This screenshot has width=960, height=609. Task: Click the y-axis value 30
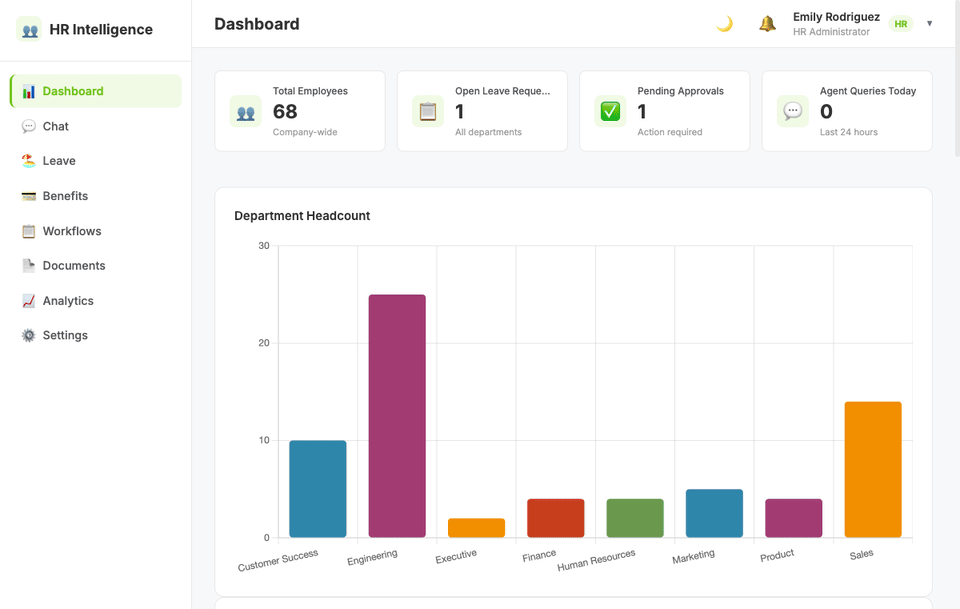coord(264,246)
